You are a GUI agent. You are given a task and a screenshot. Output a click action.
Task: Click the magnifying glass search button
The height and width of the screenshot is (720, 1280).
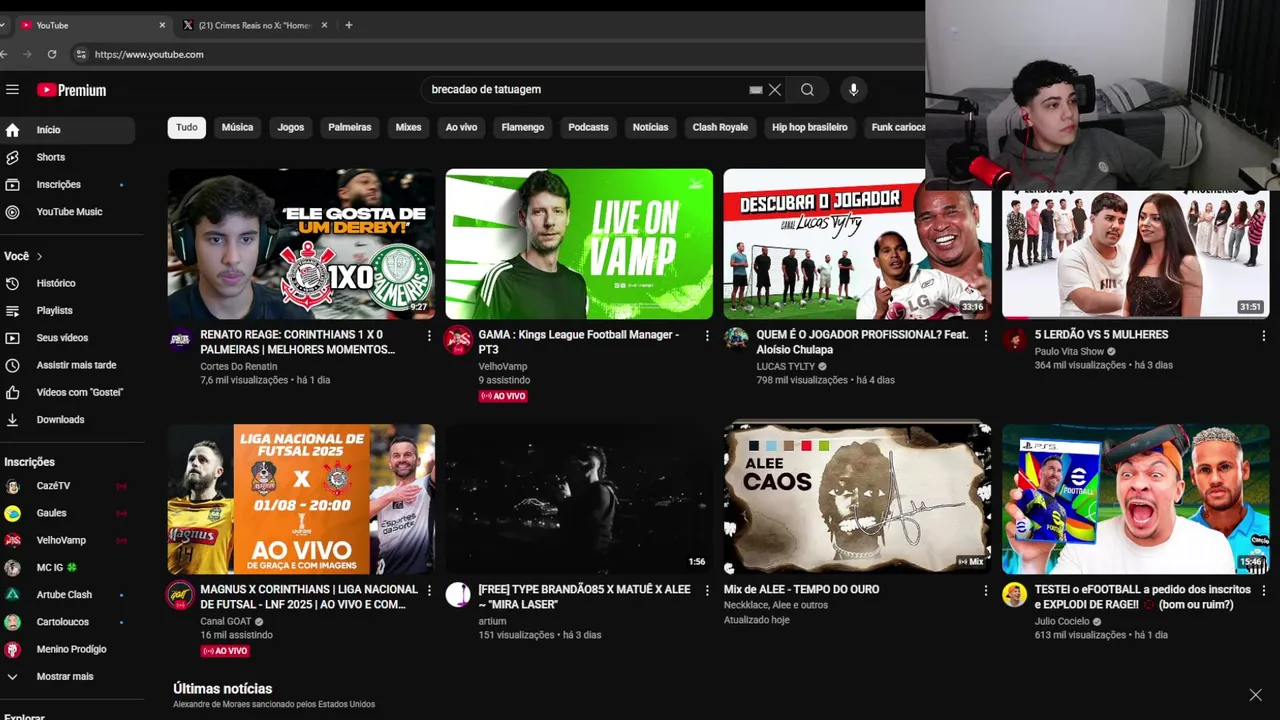[807, 90]
